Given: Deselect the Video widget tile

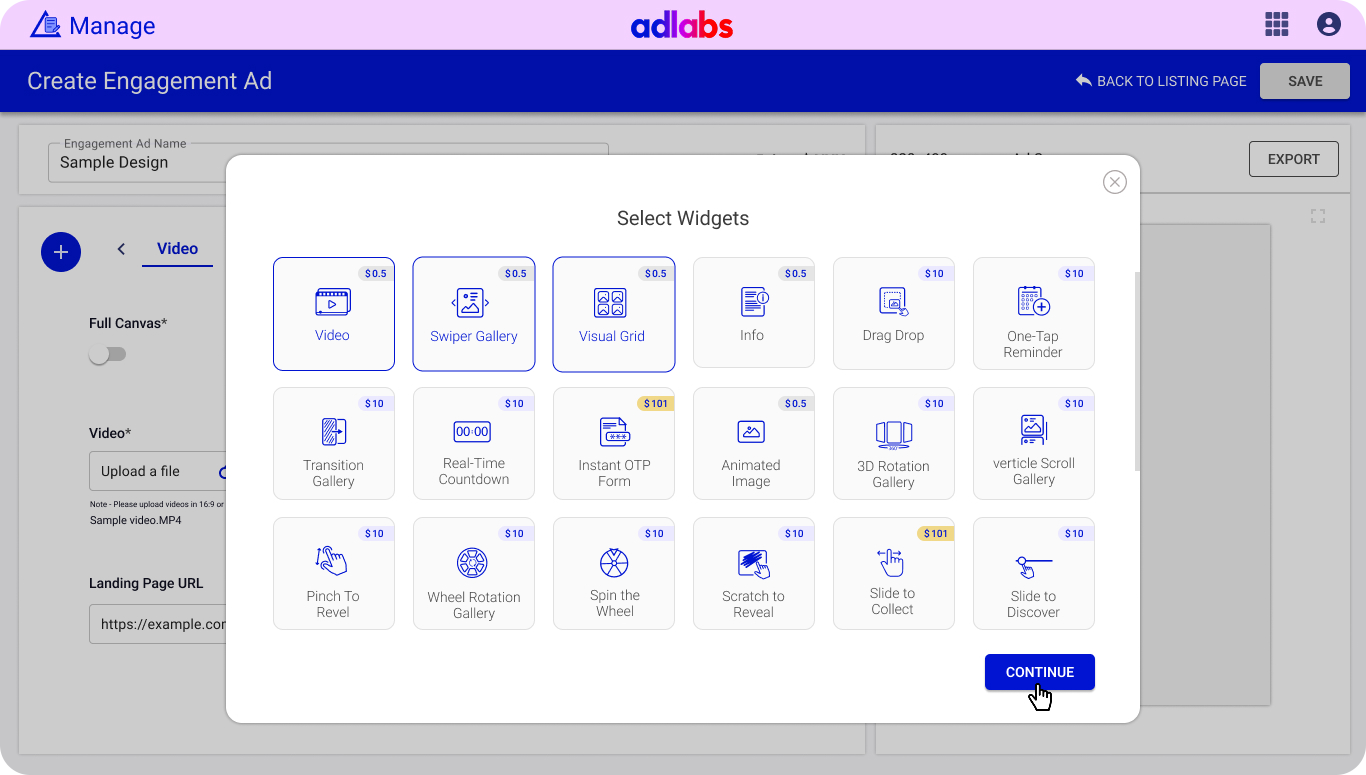Looking at the screenshot, I should point(333,313).
